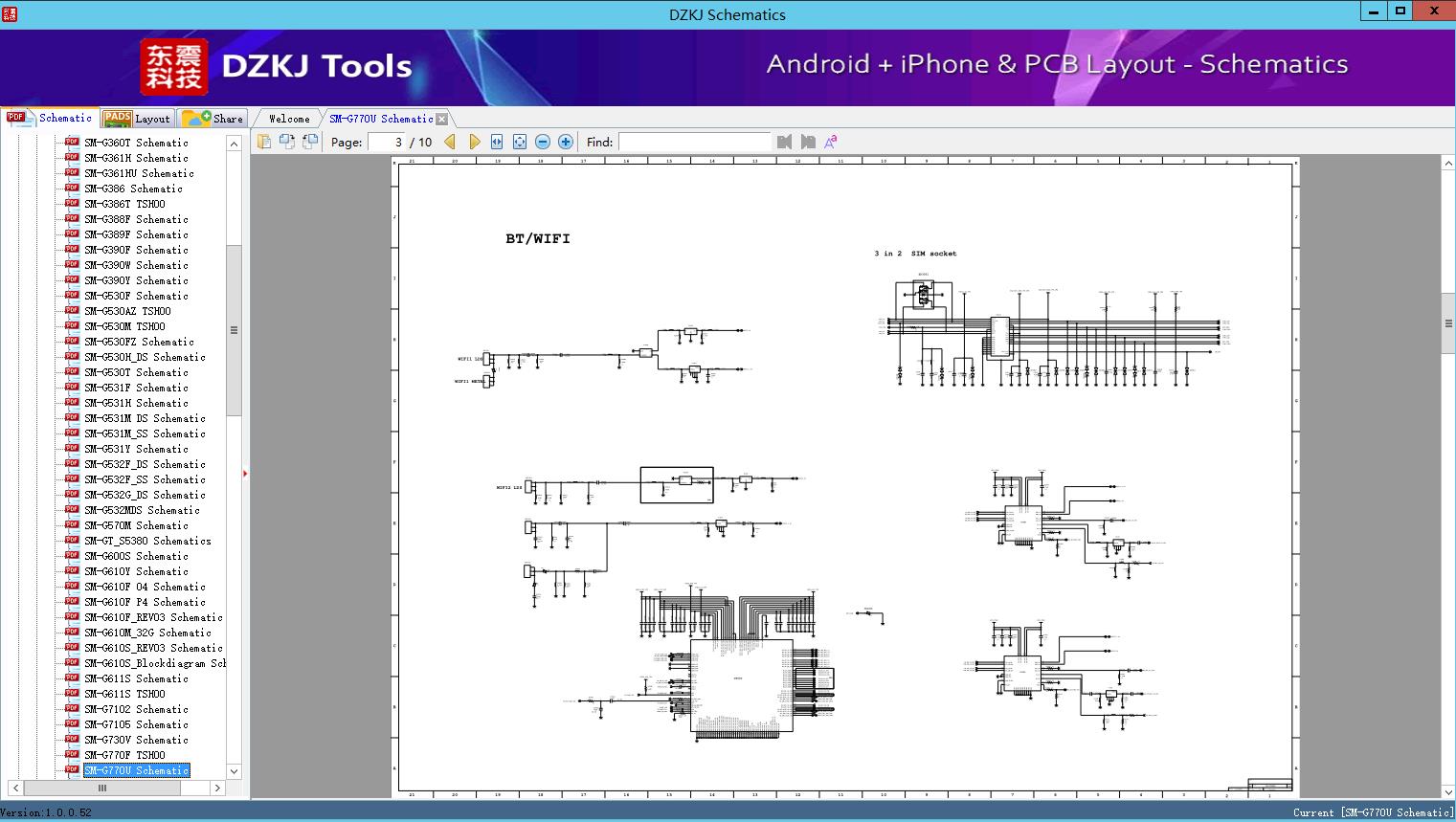Open SM-G531M DS Schematic

tap(145, 418)
